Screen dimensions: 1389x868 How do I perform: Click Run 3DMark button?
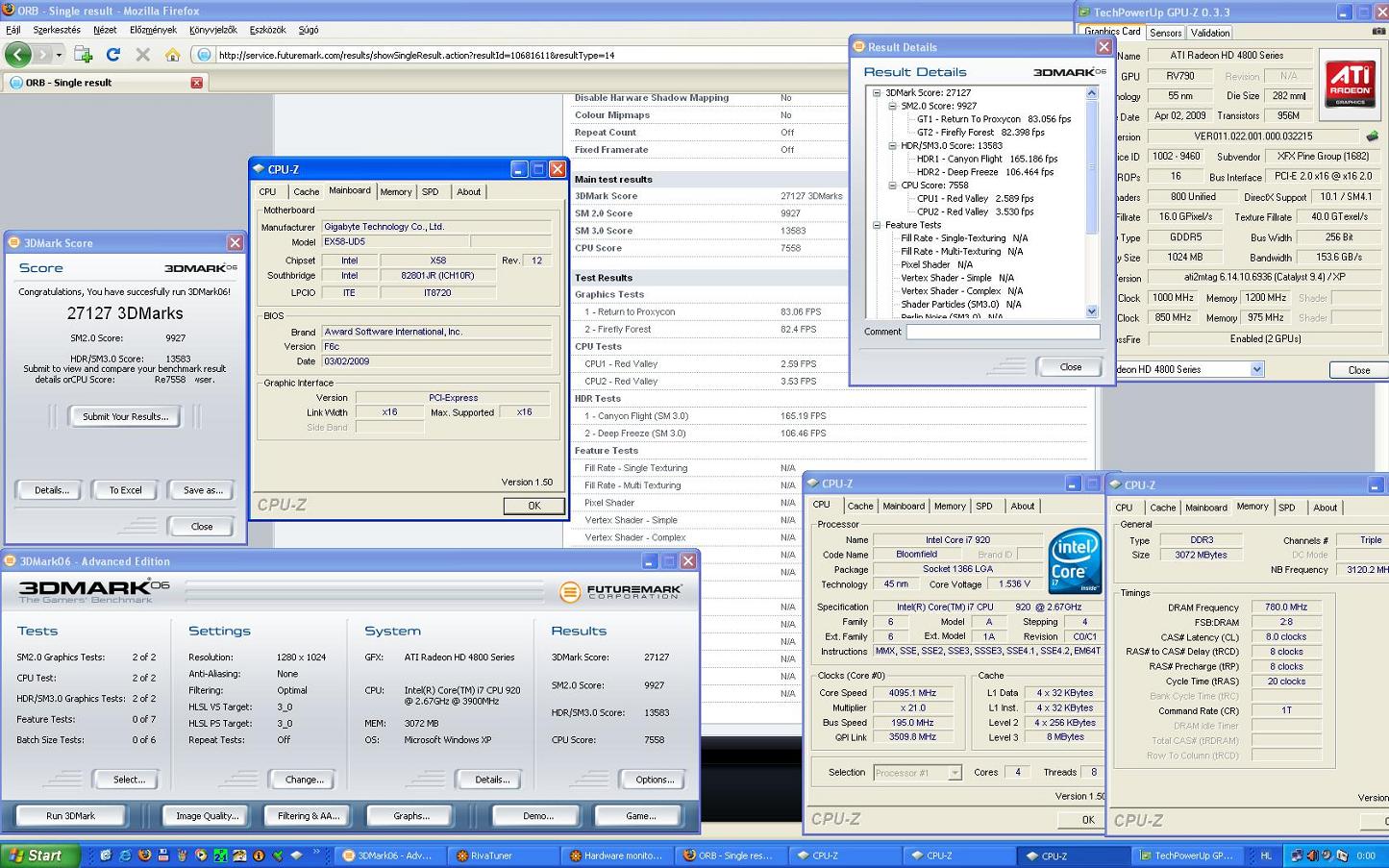tap(71, 816)
